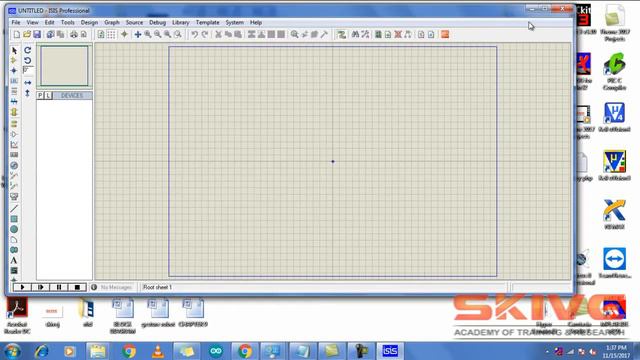
Task: Open the Help menu
Action: pos(256,22)
